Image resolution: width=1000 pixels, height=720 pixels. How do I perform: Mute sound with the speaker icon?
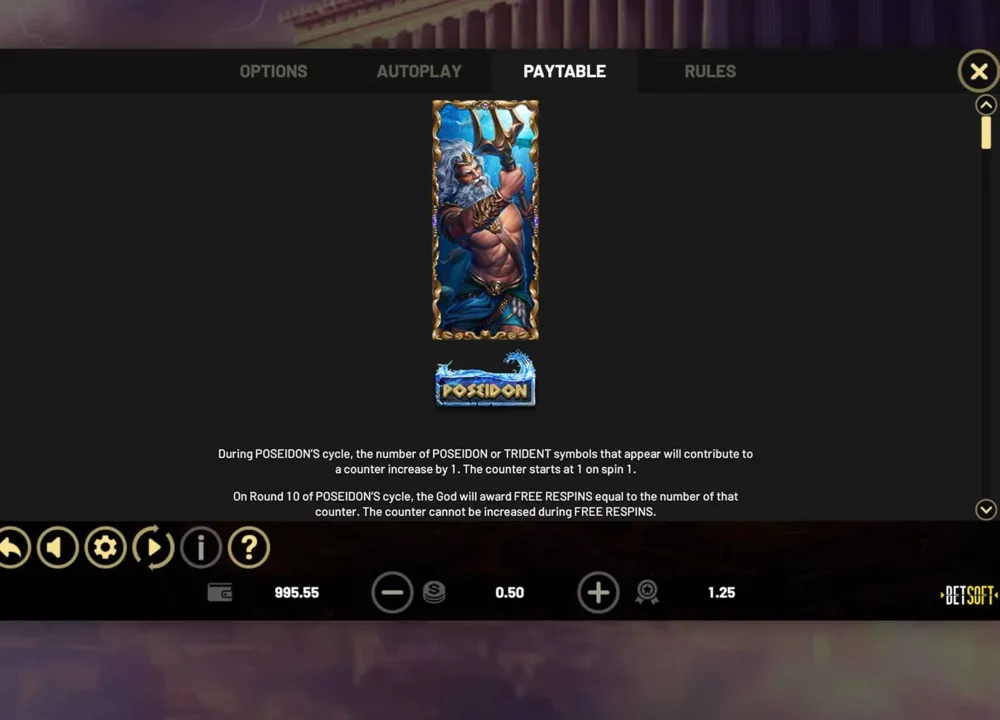[57, 547]
